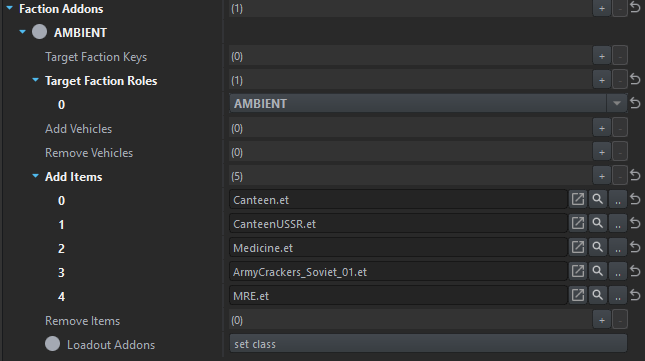
Task: Collapse the AMBIENT addon node
Action: pos(23,32)
